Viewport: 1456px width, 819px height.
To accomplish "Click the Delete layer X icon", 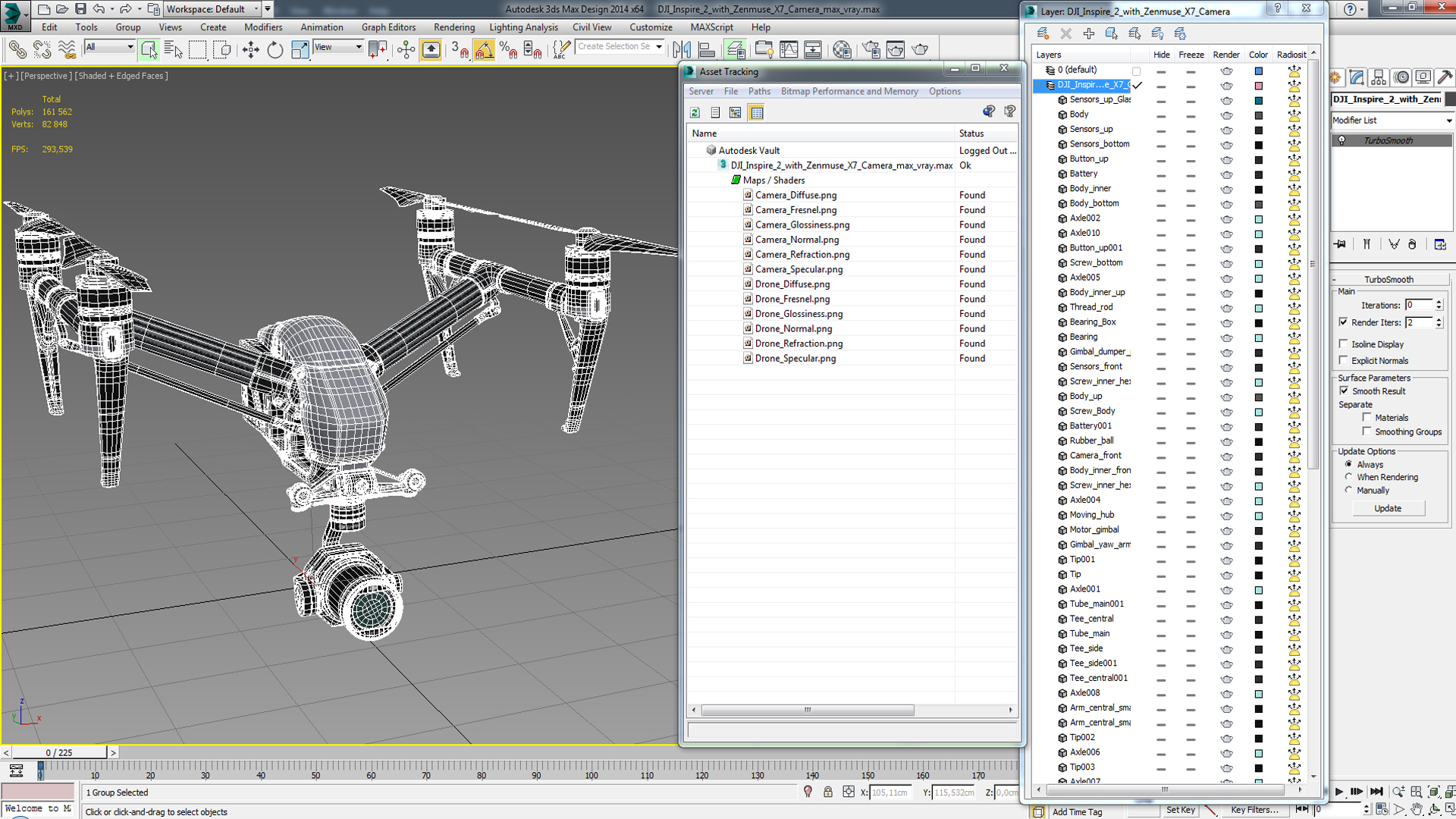I will 1065,33.
